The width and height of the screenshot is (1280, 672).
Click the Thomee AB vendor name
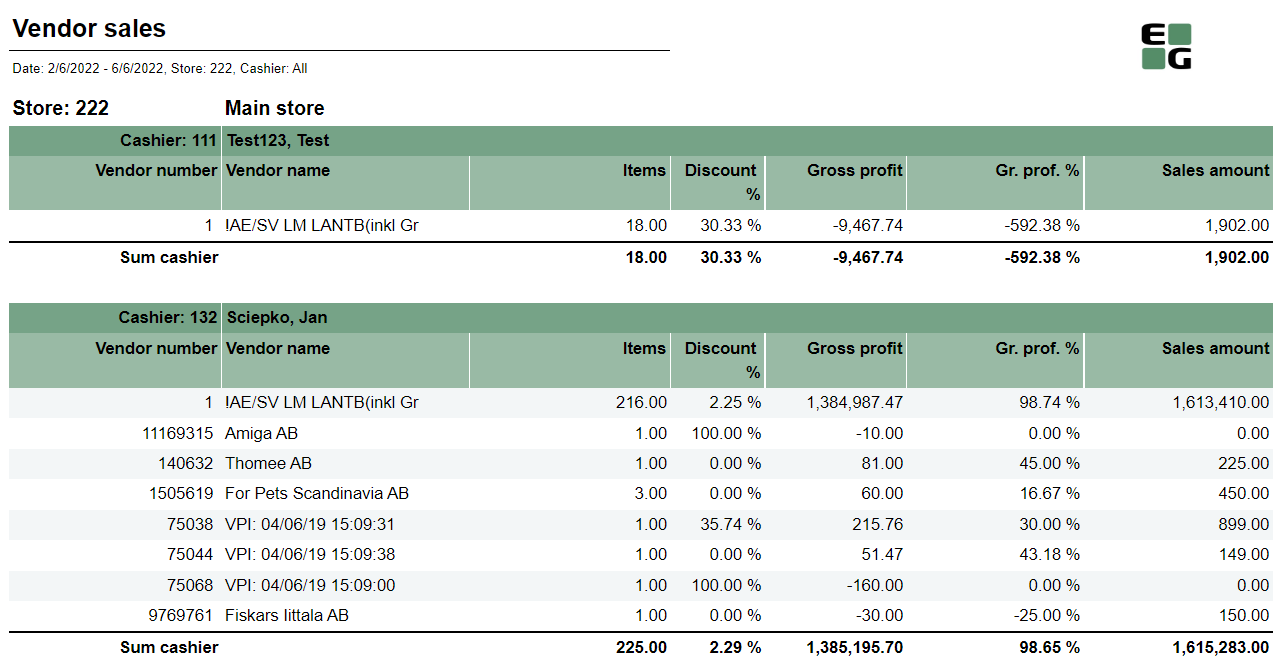pos(268,463)
